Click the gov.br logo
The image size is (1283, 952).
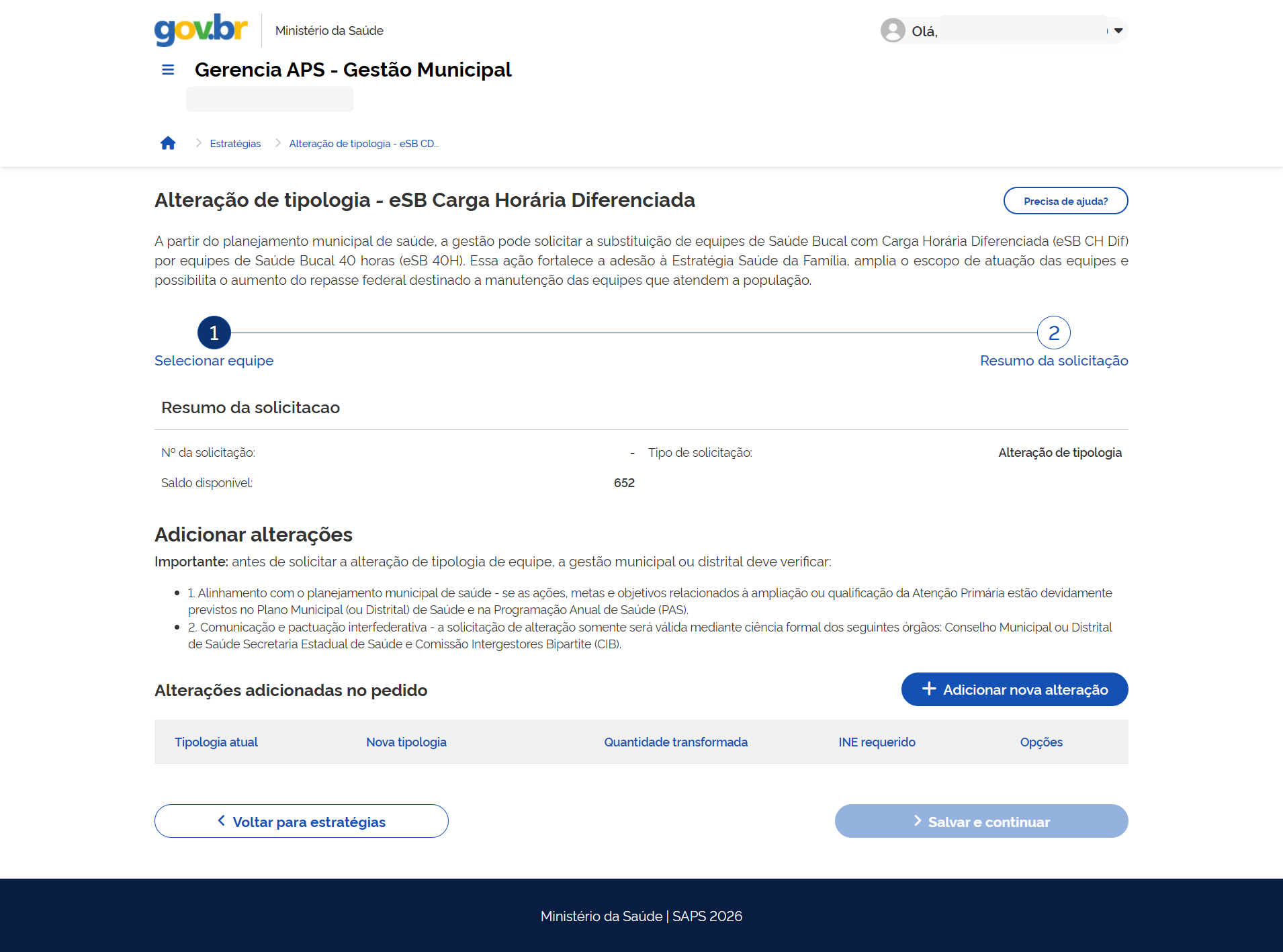tap(201, 30)
